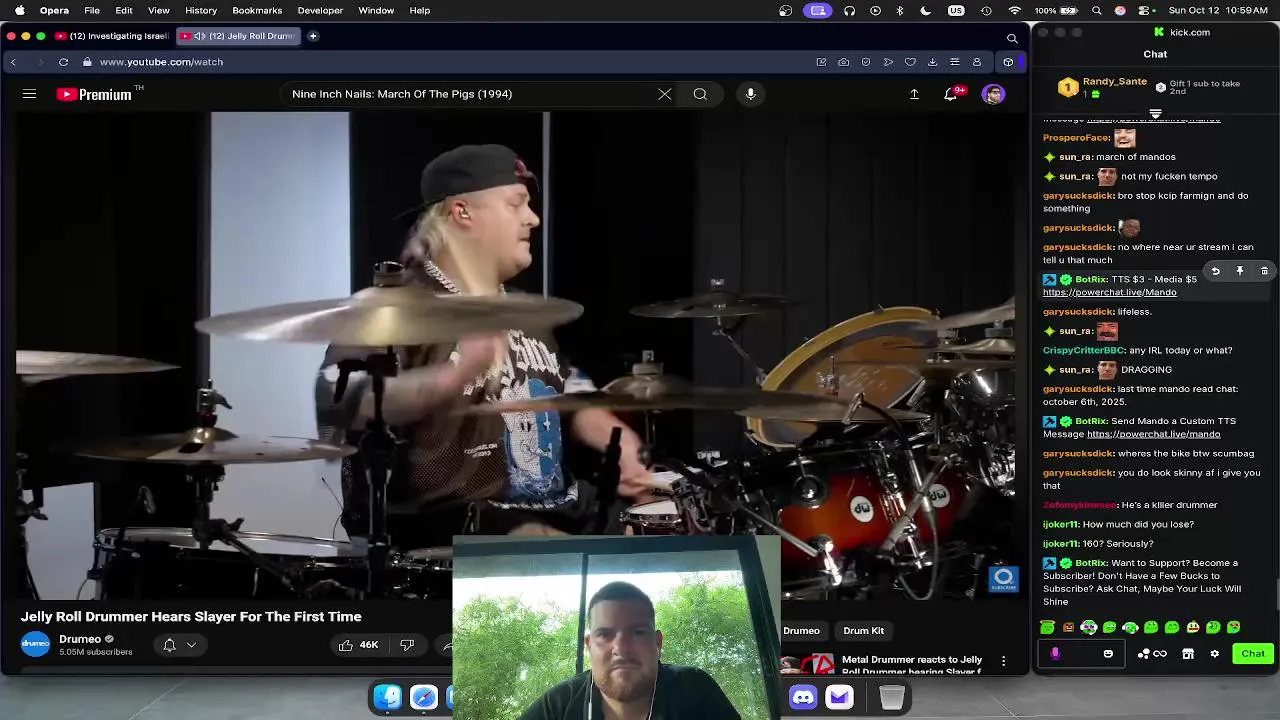The width and height of the screenshot is (1280, 720).
Task: Click Opera flow send arrow icon
Action: click(888, 62)
